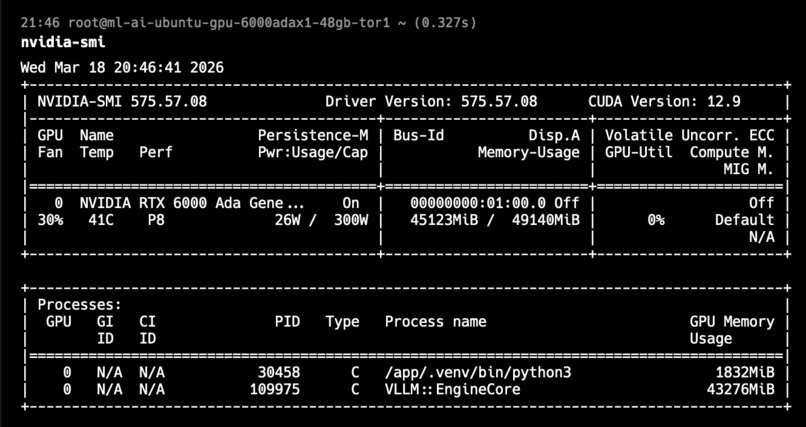Select the power usage 26W
The width and height of the screenshot is (806, 427).
[x=287, y=220]
